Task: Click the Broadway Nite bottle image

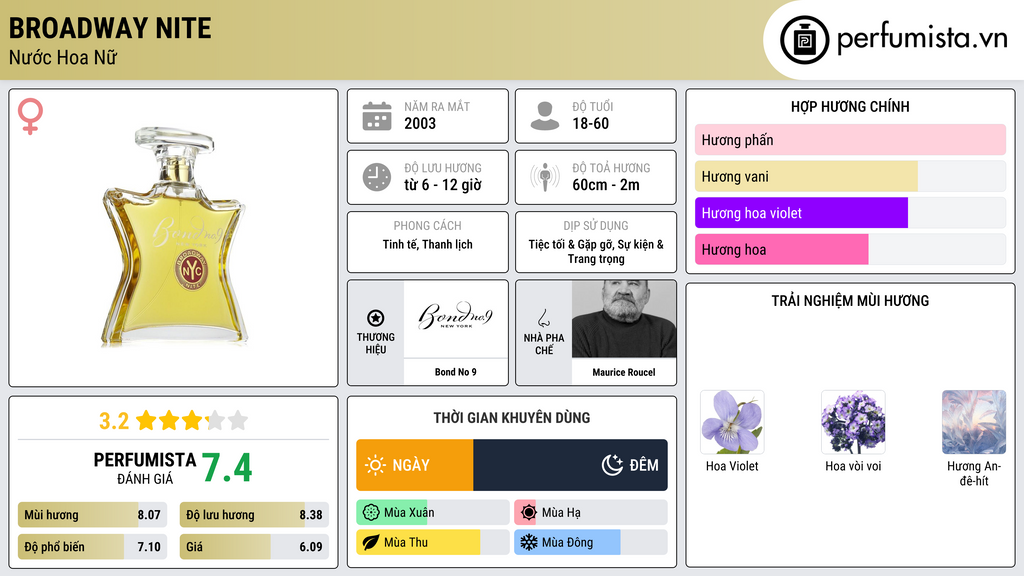Action: tap(174, 236)
